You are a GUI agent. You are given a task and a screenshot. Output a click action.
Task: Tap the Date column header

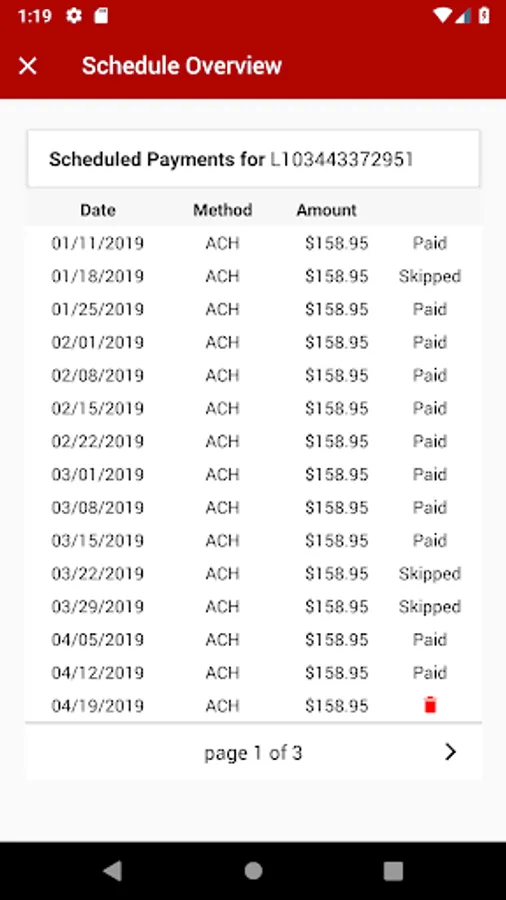click(x=98, y=210)
